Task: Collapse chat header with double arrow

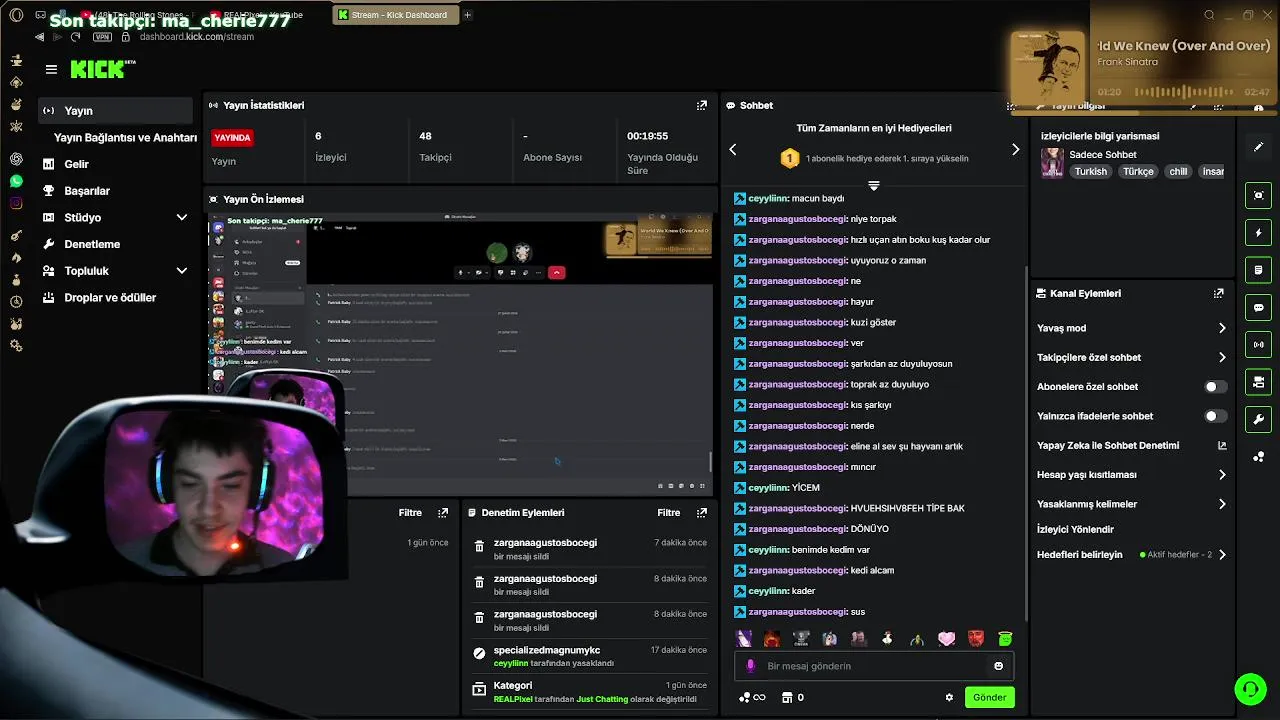Action: tap(873, 186)
